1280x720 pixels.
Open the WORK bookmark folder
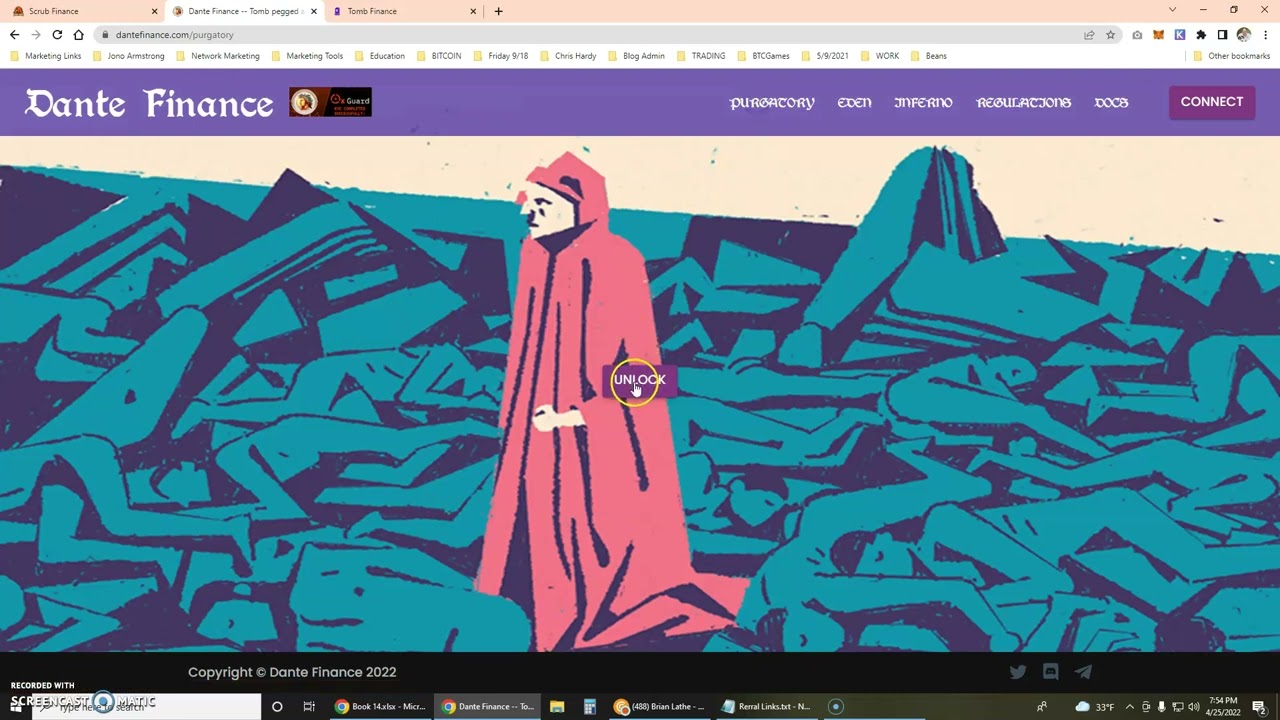(x=879, y=56)
